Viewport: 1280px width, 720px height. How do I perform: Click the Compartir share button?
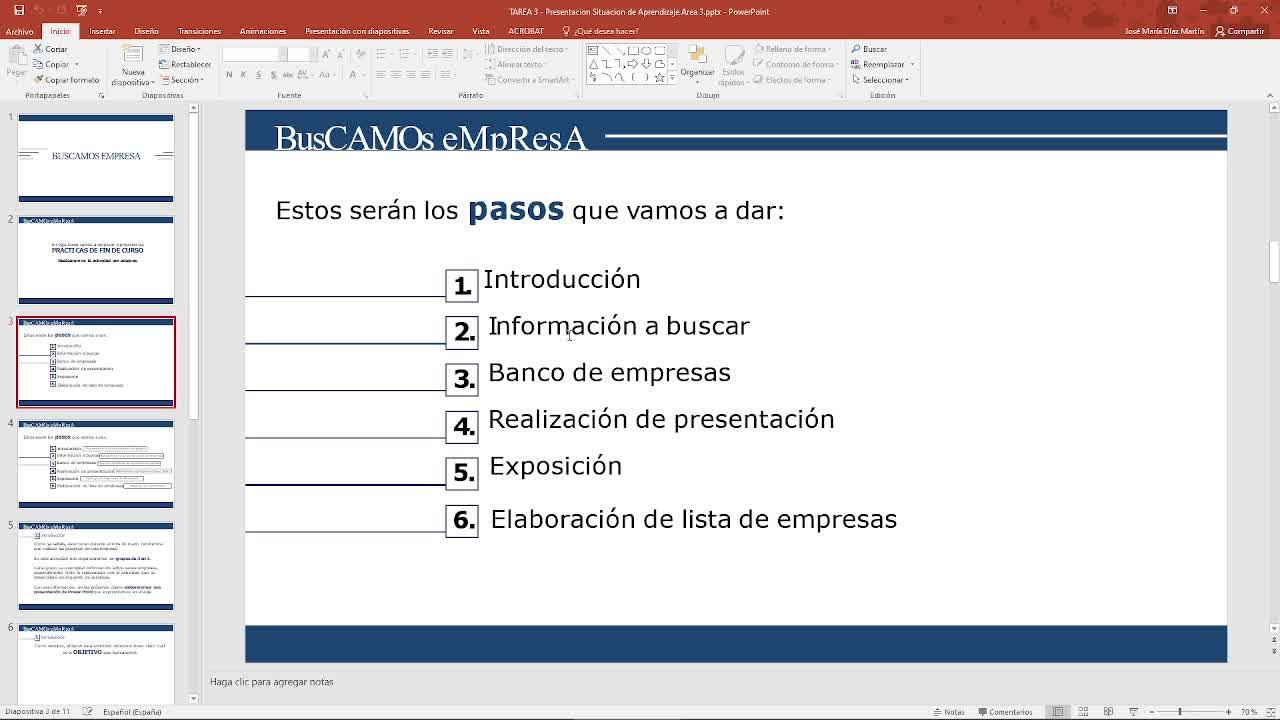[x=1240, y=31]
